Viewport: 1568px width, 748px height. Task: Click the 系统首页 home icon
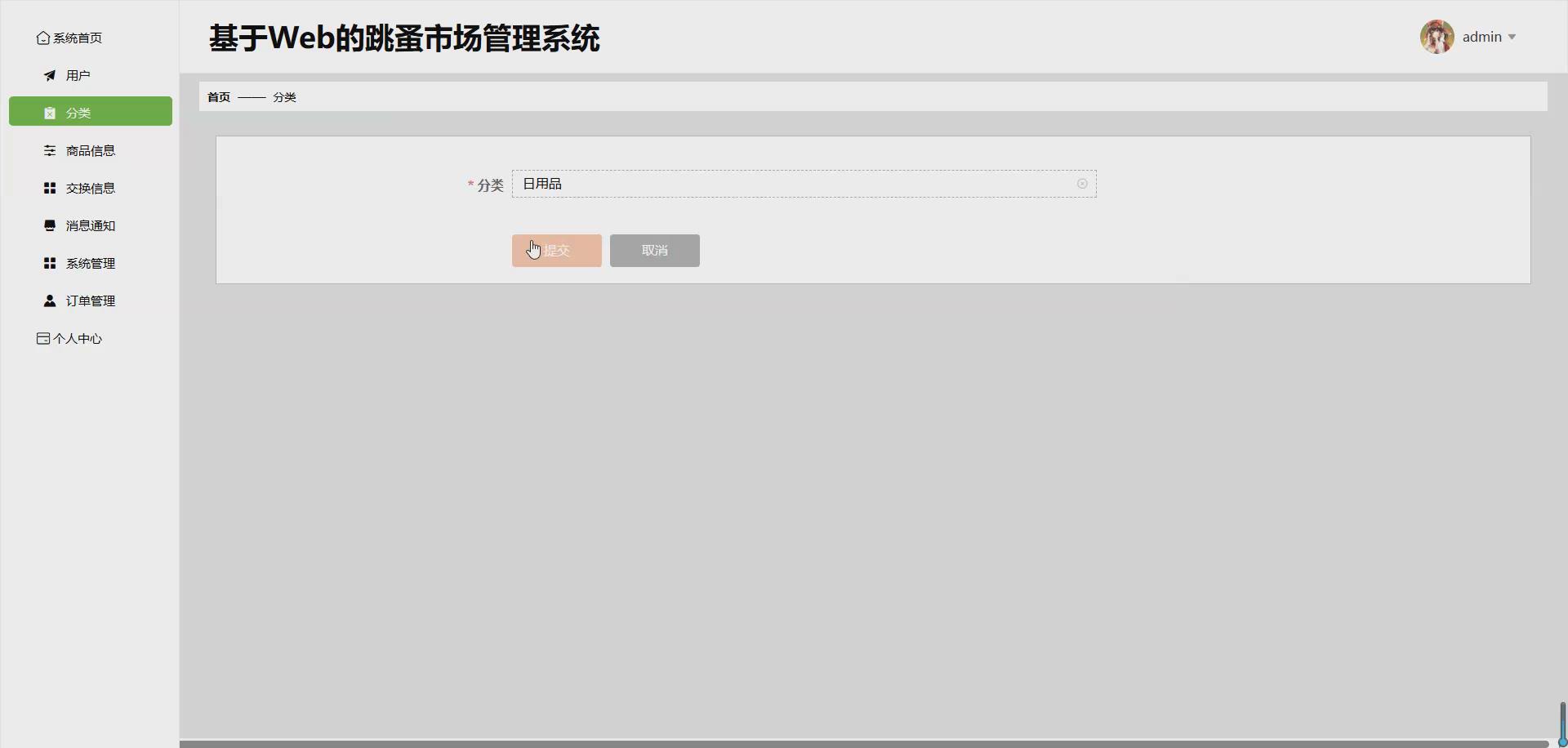click(x=42, y=37)
